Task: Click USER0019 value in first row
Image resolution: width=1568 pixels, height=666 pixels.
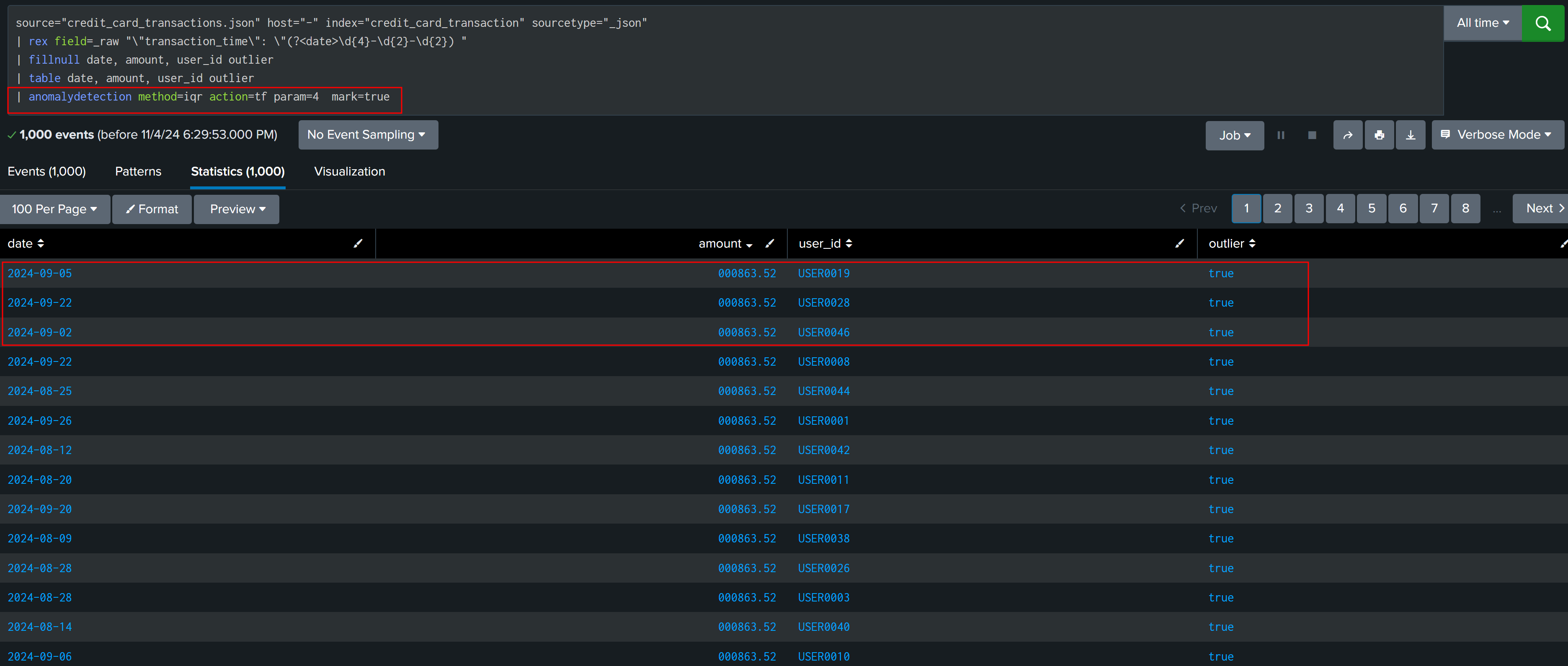Action: (x=823, y=274)
